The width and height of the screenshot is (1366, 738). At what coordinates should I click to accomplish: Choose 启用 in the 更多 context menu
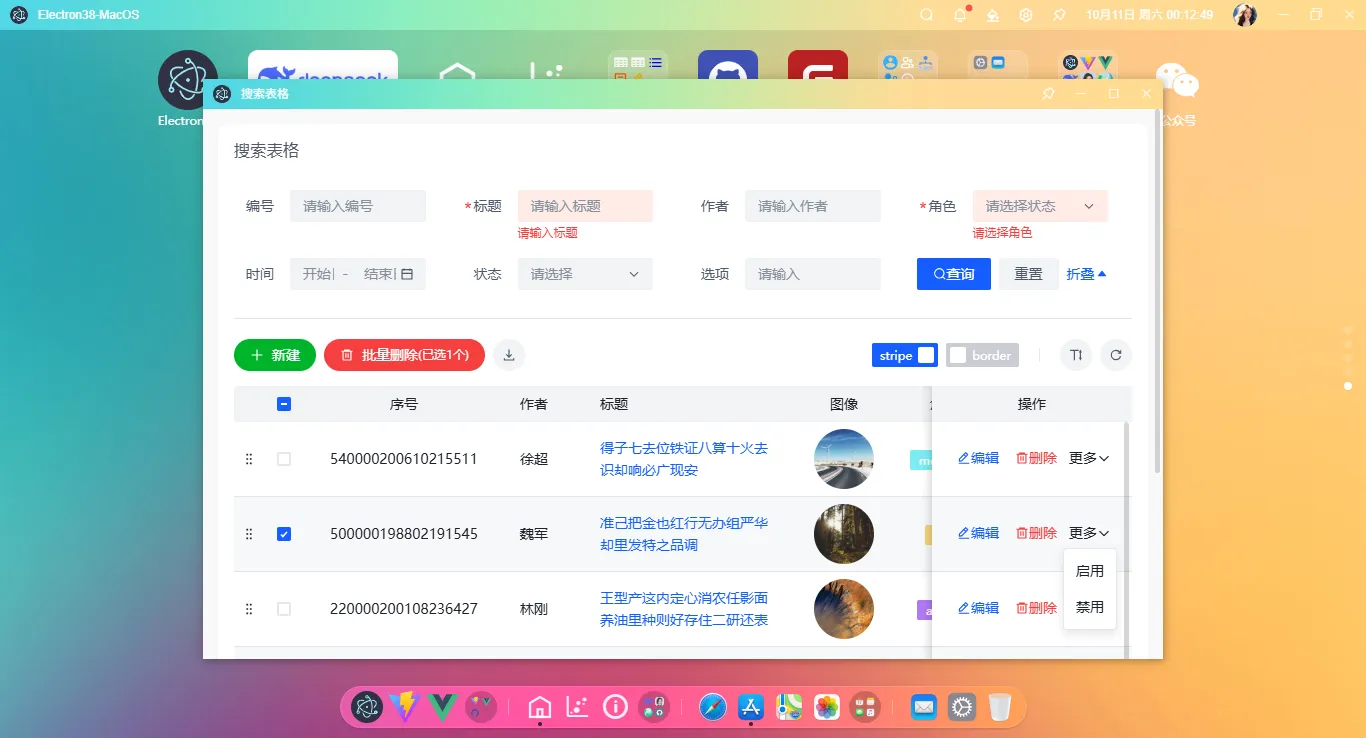1089,570
